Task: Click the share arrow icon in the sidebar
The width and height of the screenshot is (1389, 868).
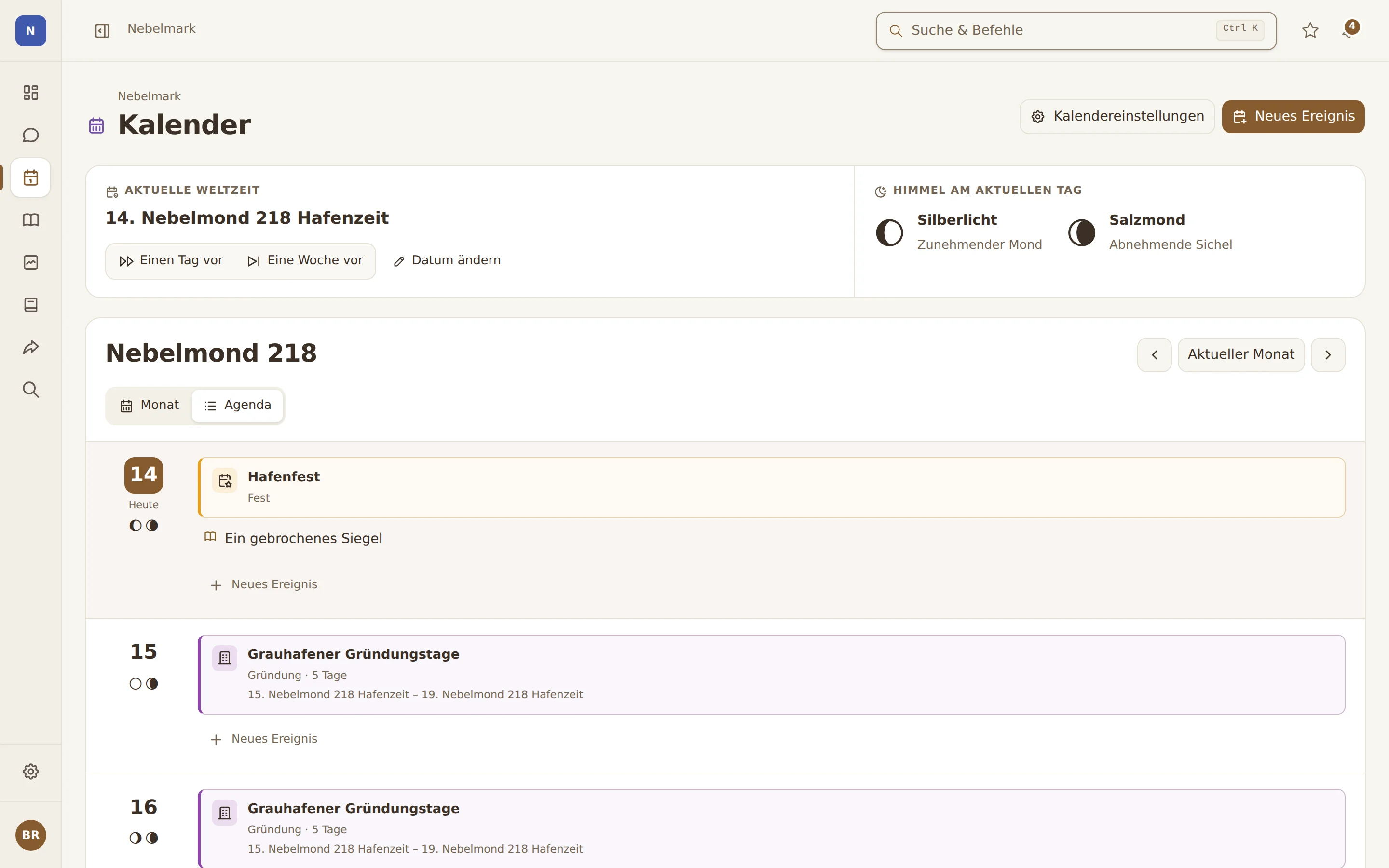Action: tap(30, 347)
